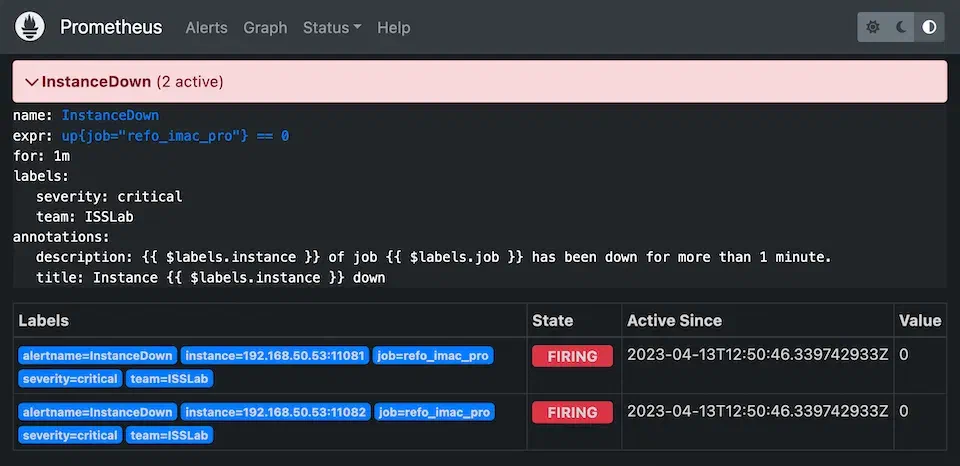Click the first row's FIRING state badge
The width and height of the screenshot is (960, 466).
click(x=572, y=356)
